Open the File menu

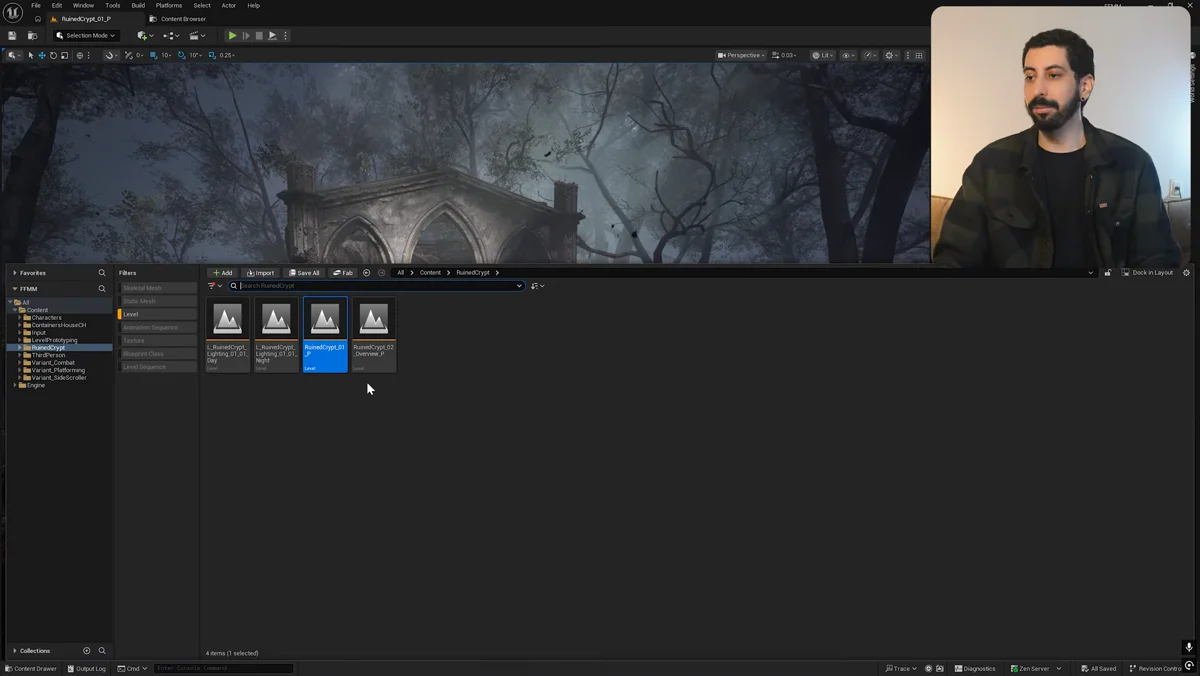tap(36, 5)
